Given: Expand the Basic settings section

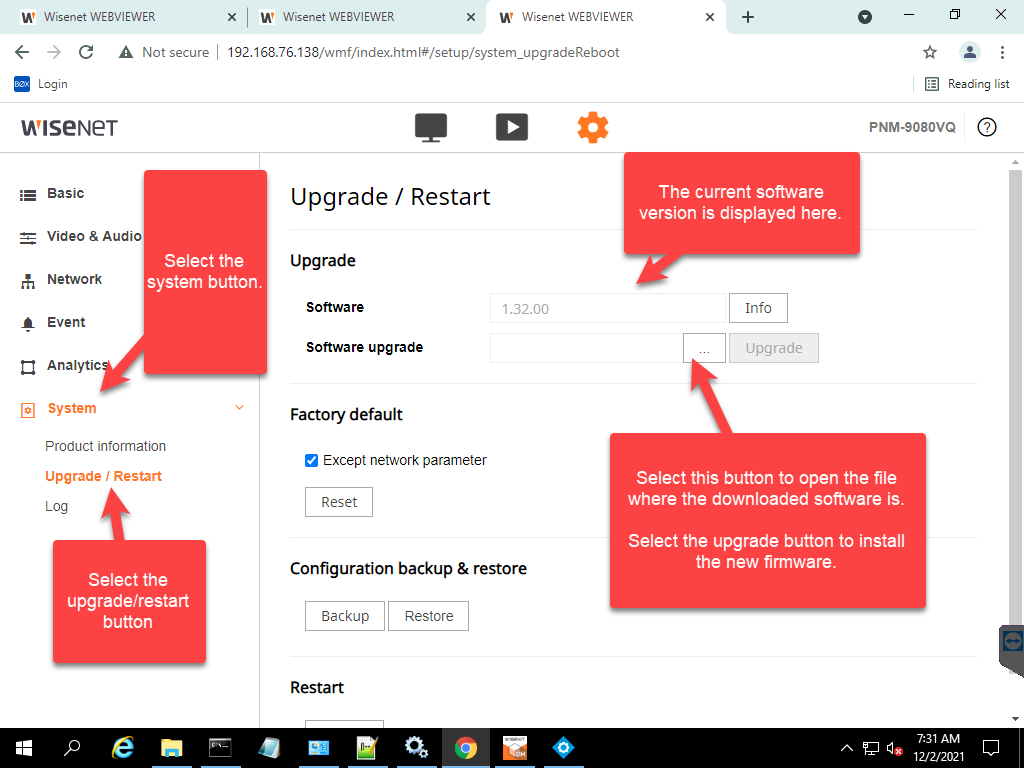Looking at the screenshot, I should pos(65,193).
